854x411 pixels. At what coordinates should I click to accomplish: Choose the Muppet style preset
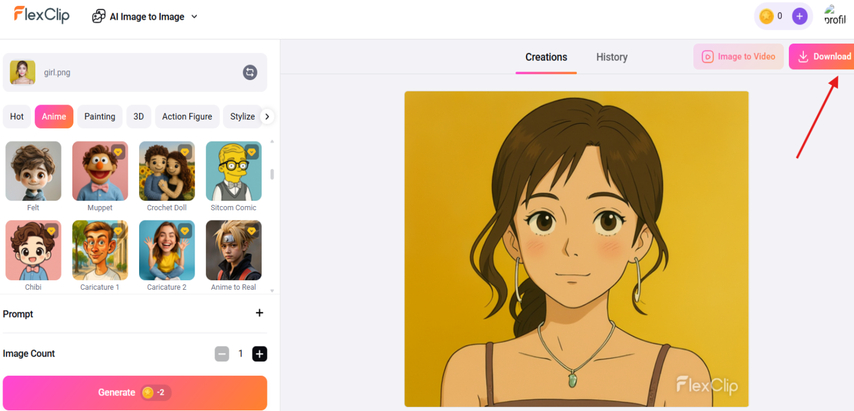pos(100,171)
